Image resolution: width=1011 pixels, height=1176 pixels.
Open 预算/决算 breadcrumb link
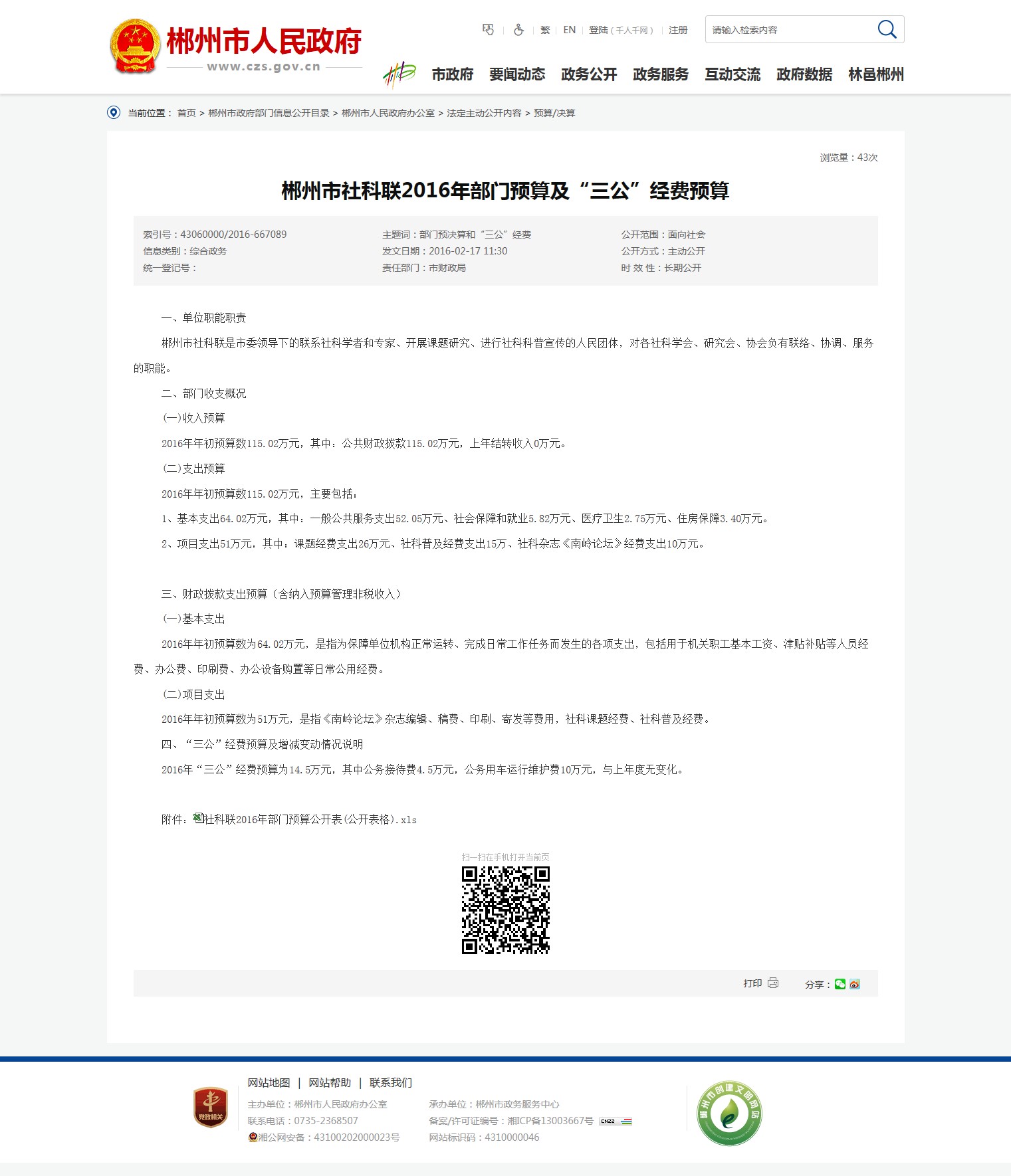[554, 113]
